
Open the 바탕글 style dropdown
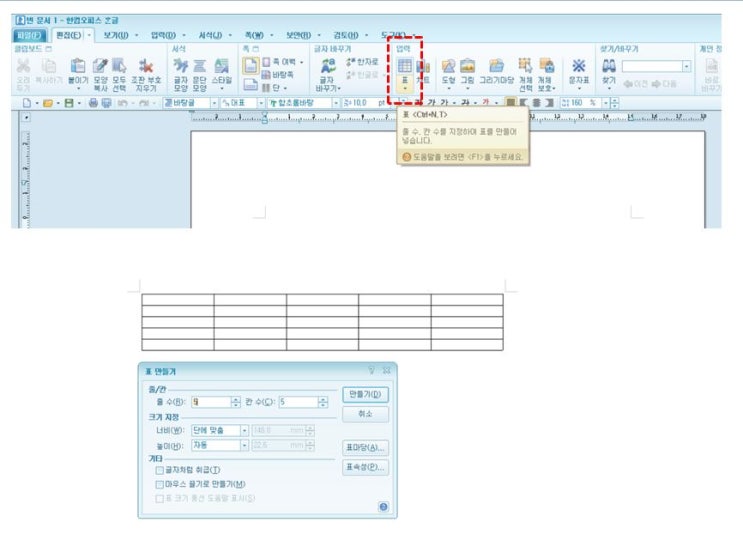(214, 103)
